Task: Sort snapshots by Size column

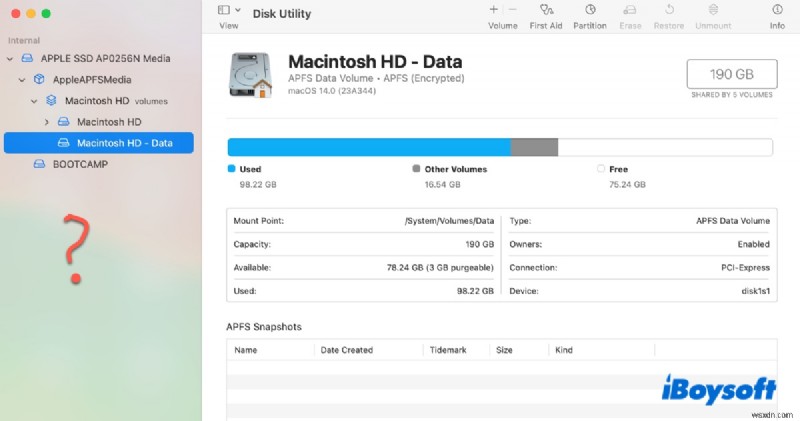Action: coord(504,350)
